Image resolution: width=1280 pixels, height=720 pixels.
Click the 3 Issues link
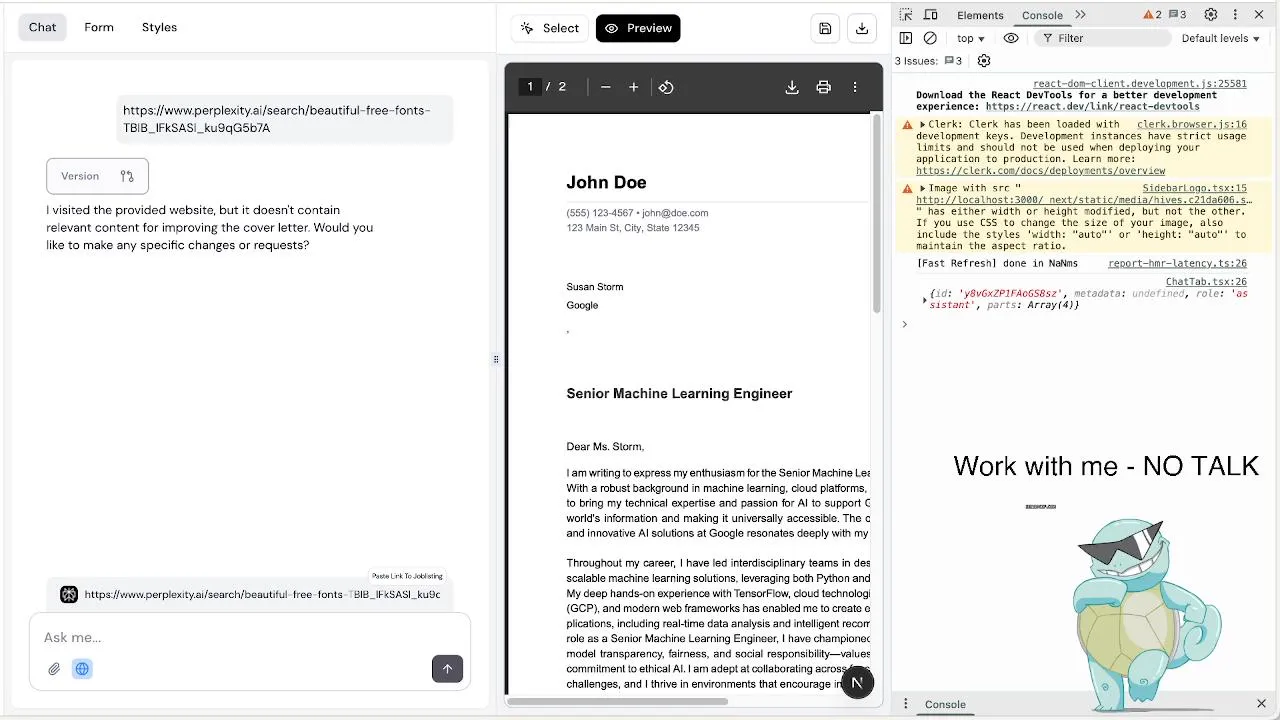pyautogui.click(x=927, y=61)
